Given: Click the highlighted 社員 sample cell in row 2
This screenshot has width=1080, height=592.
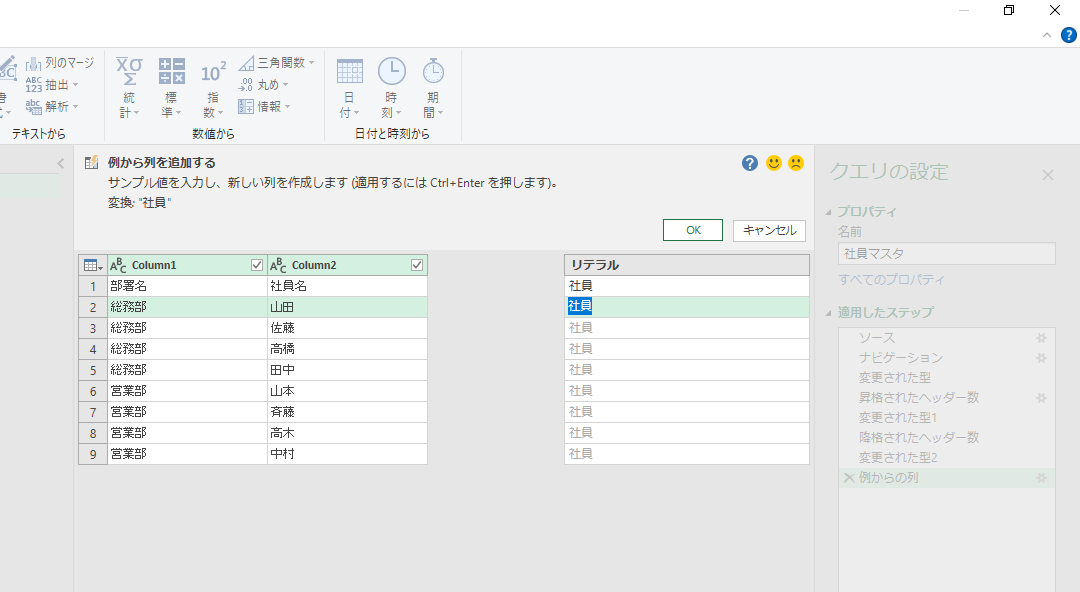Looking at the screenshot, I should point(687,307).
